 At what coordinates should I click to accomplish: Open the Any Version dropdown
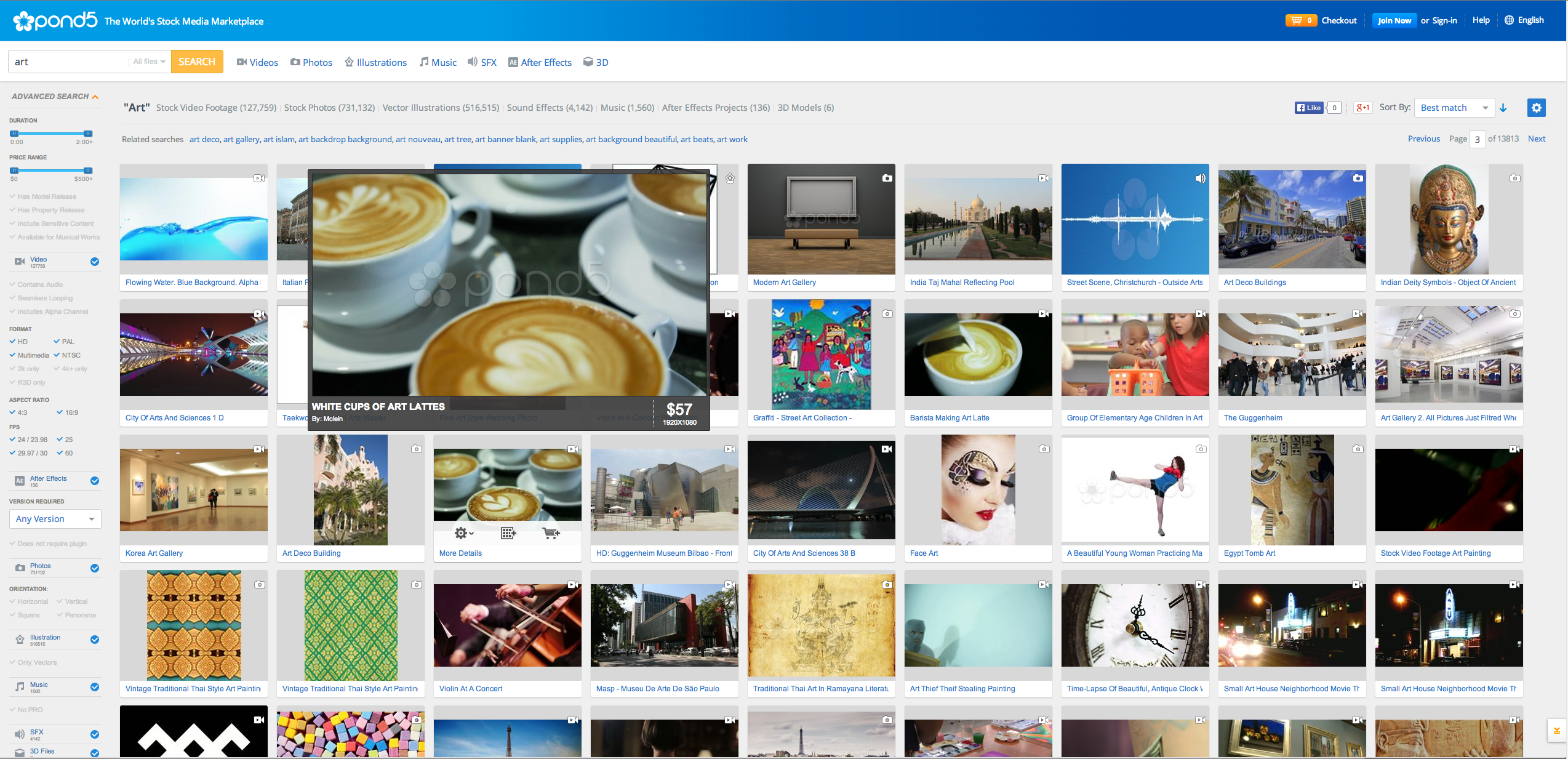[55, 519]
